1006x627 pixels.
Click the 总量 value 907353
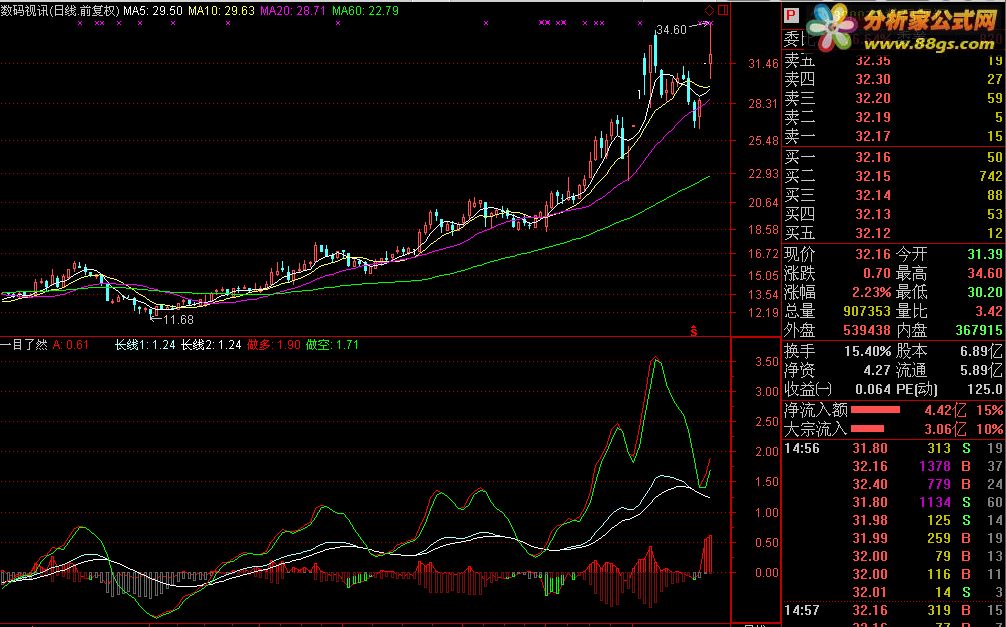[867, 311]
